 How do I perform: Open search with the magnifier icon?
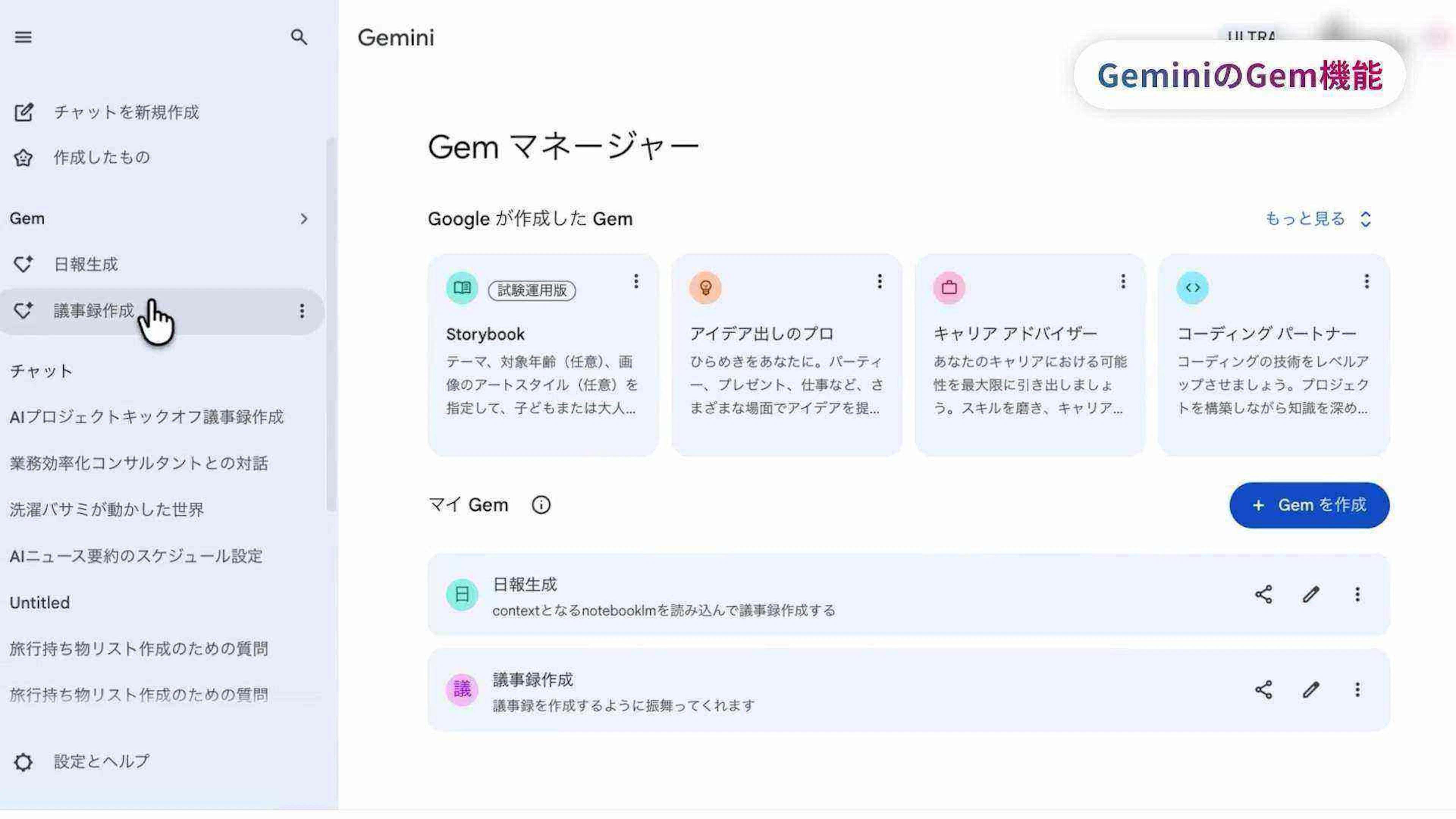tap(298, 37)
